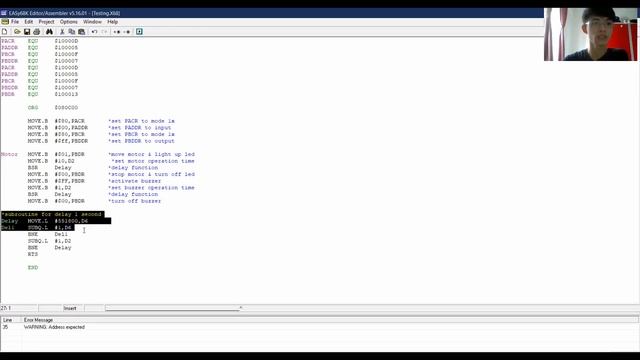
Task: Click the Open file folder icon
Action: point(17,31)
